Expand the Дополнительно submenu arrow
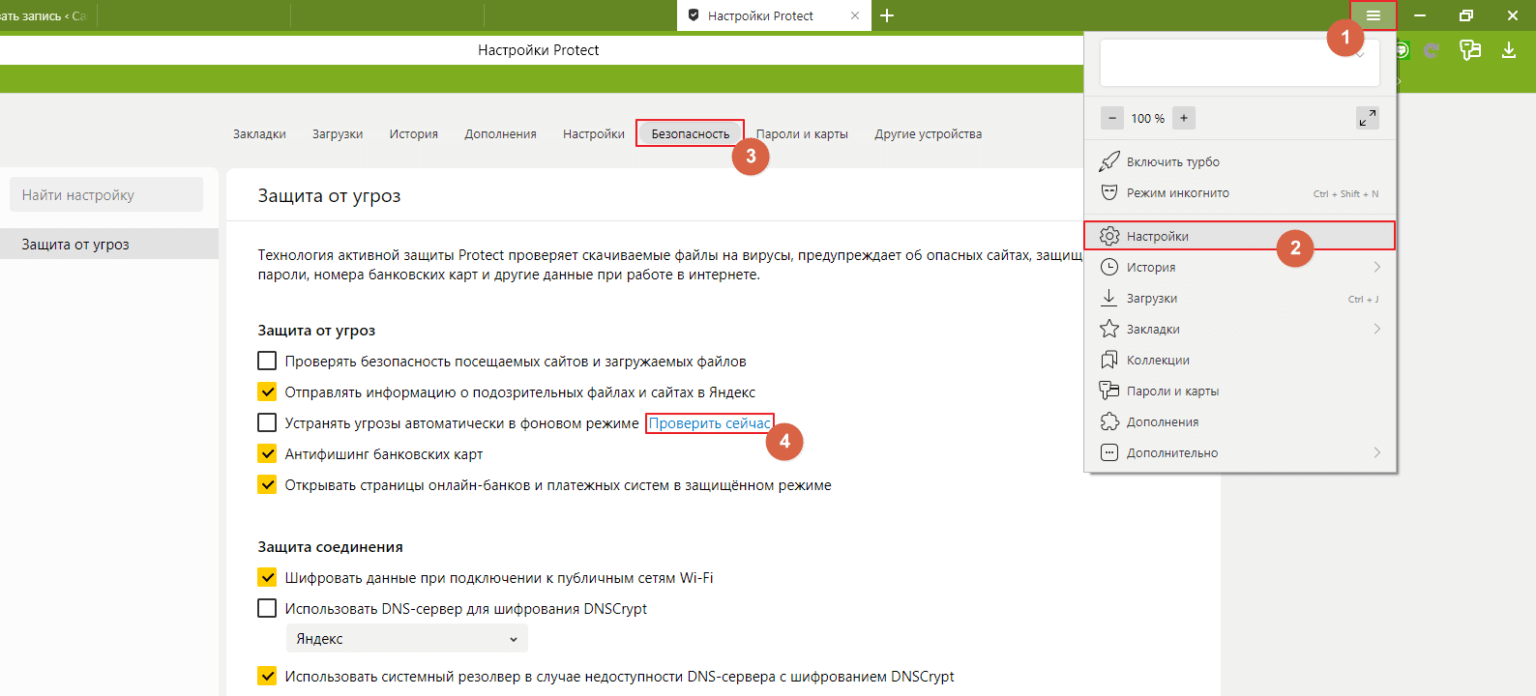 [1377, 453]
